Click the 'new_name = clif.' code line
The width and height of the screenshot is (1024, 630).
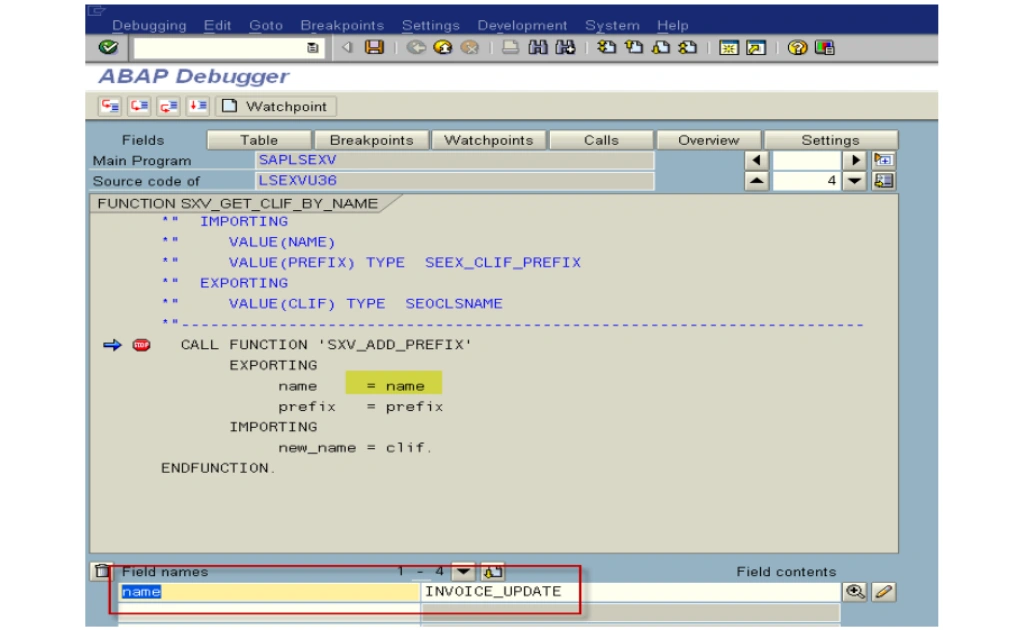click(x=355, y=448)
